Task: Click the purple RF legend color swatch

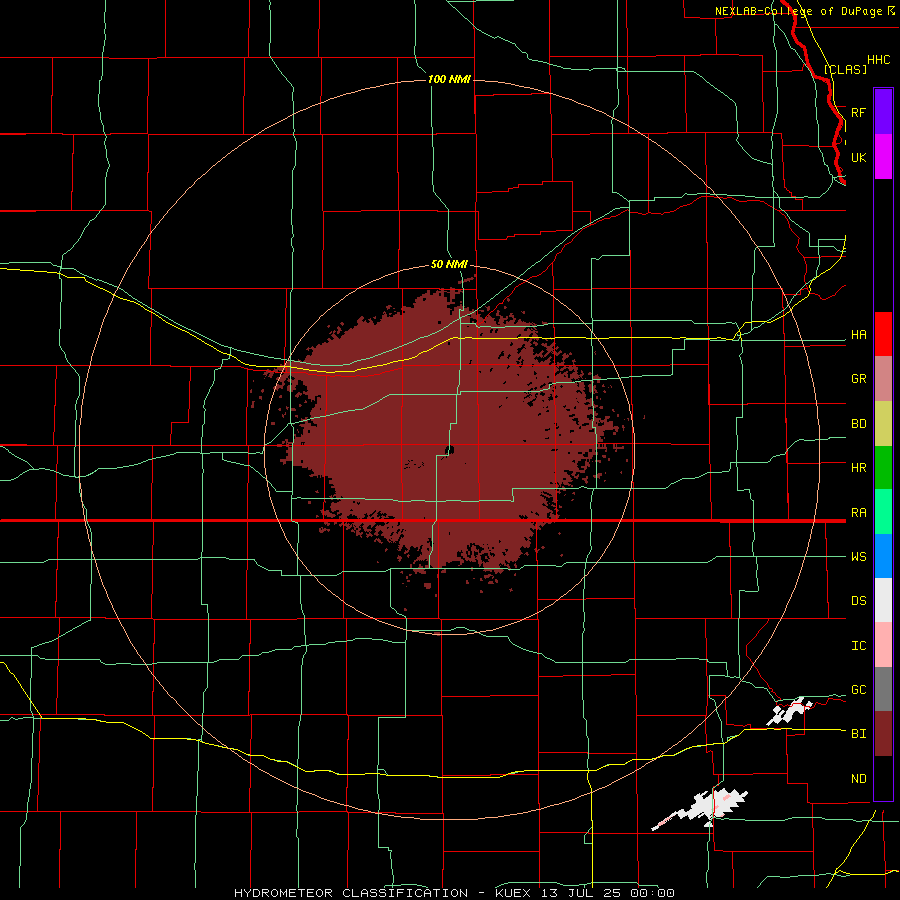Action: point(883,111)
